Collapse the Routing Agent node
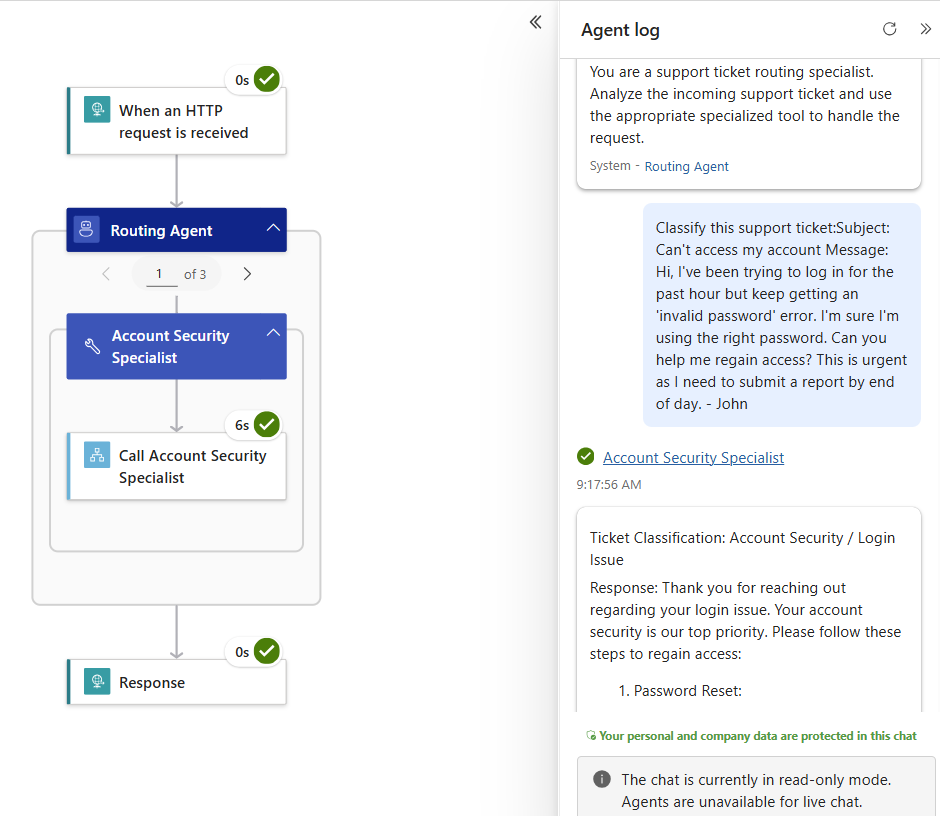Viewport: 940px width, 816px height. click(273, 229)
